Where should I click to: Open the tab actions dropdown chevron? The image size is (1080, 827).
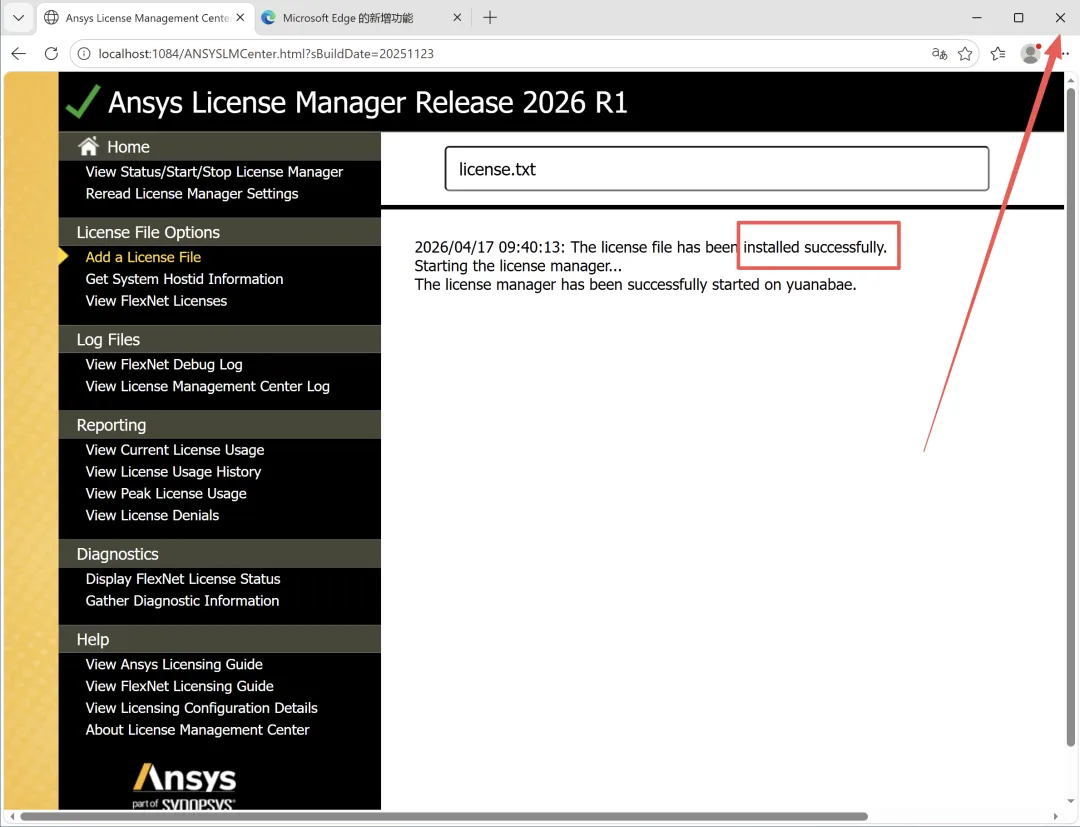pyautogui.click(x=19, y=18)
